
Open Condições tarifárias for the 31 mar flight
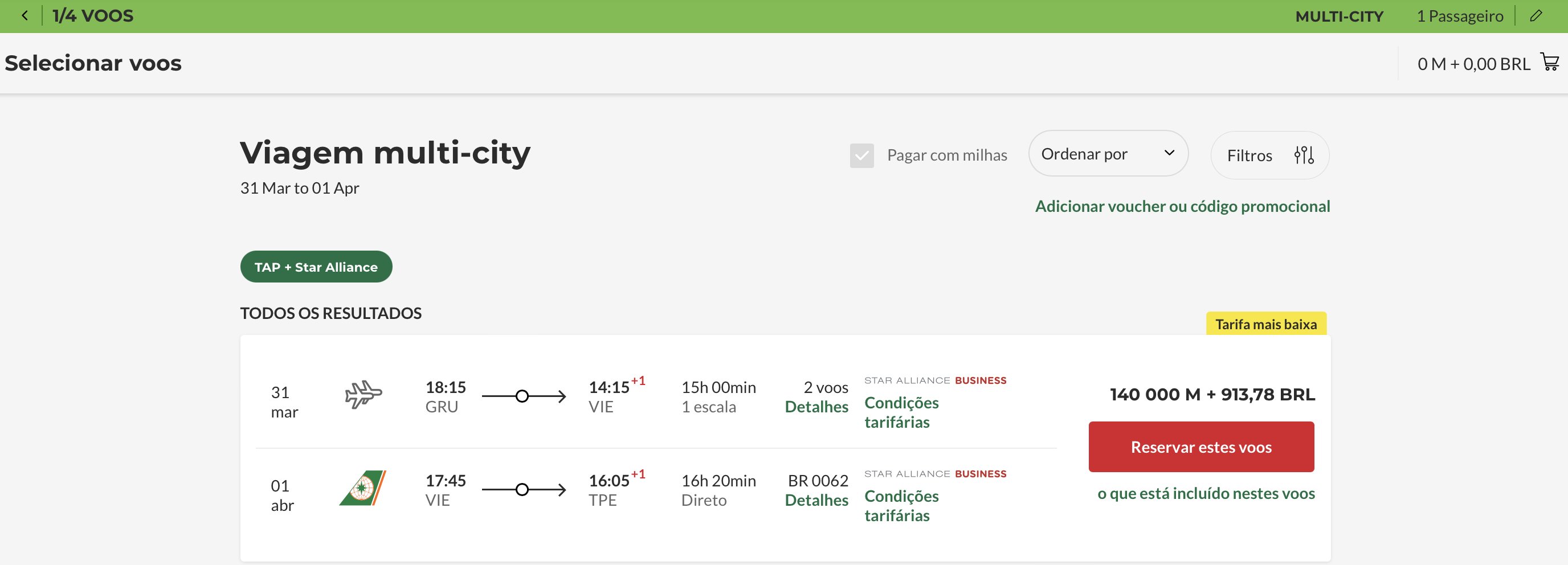pyautogui.click(x=901, y=412)
